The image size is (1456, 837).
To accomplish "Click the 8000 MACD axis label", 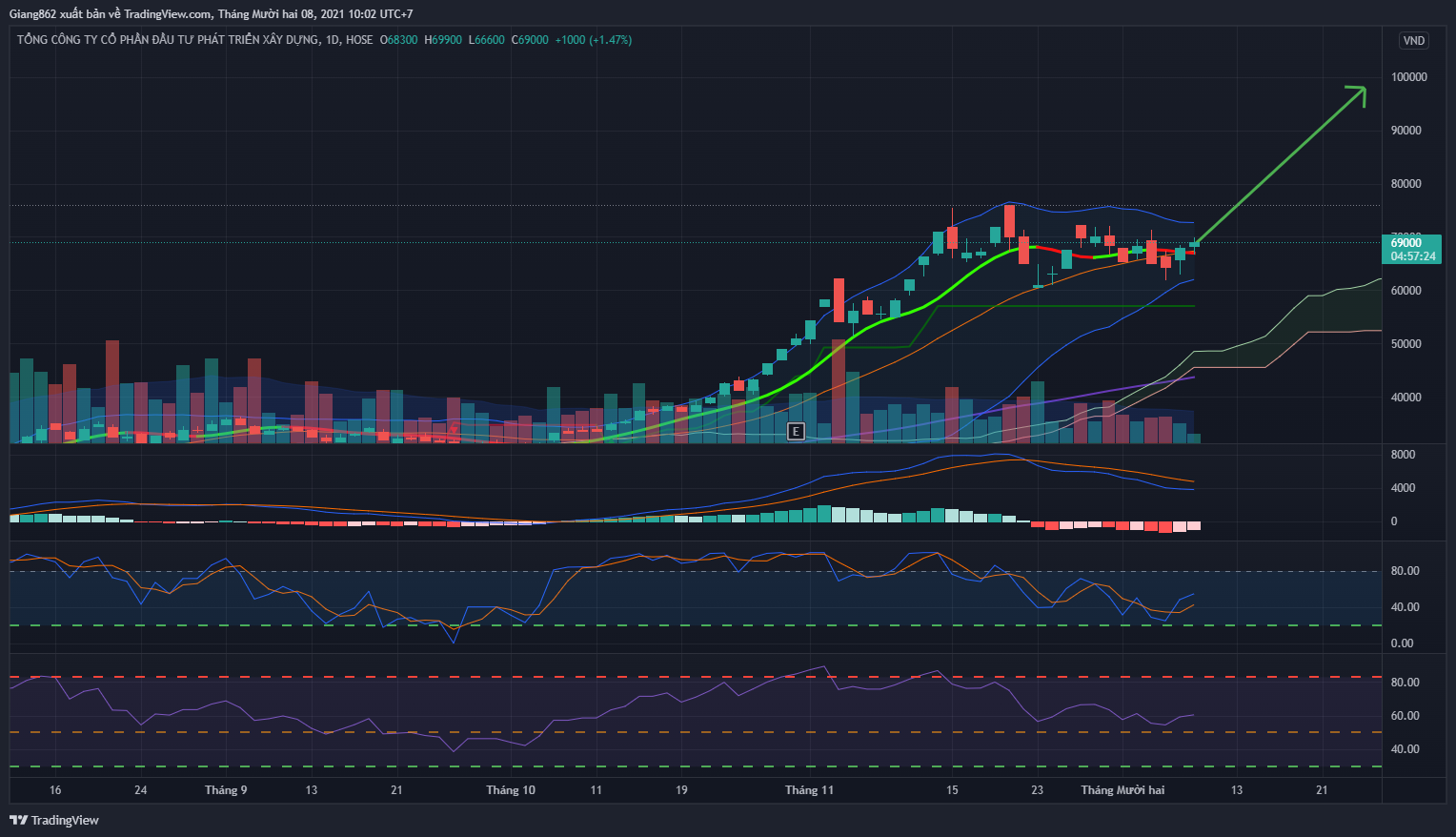I will pyautogui.click(x=1404, y=455).
